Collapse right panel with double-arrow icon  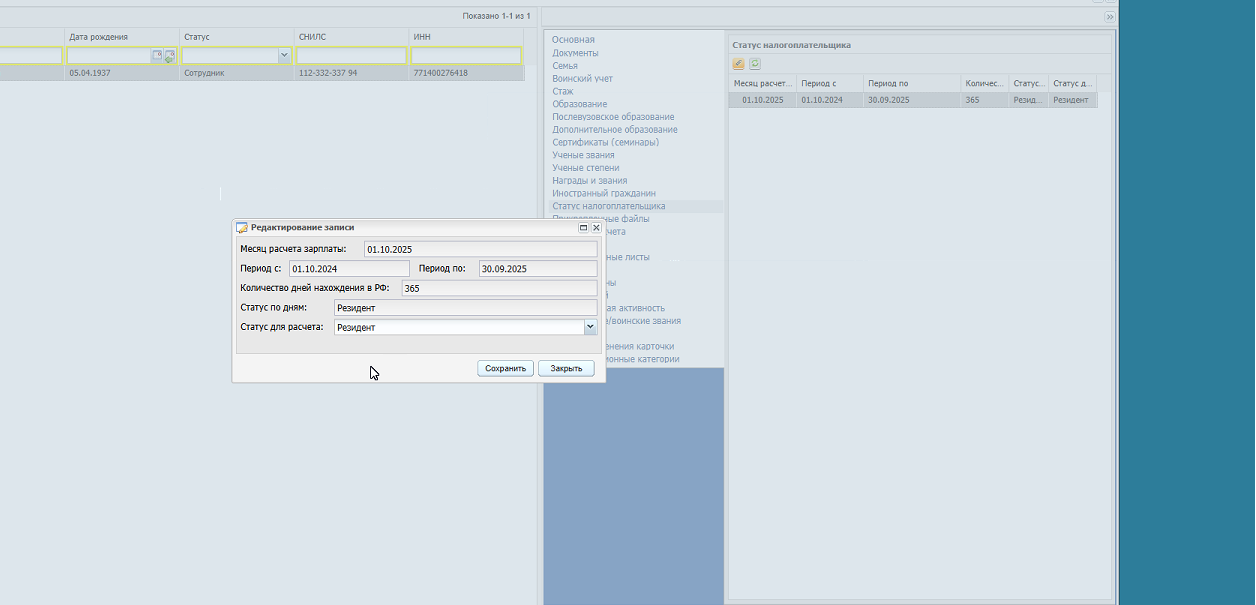[1109, 17]
